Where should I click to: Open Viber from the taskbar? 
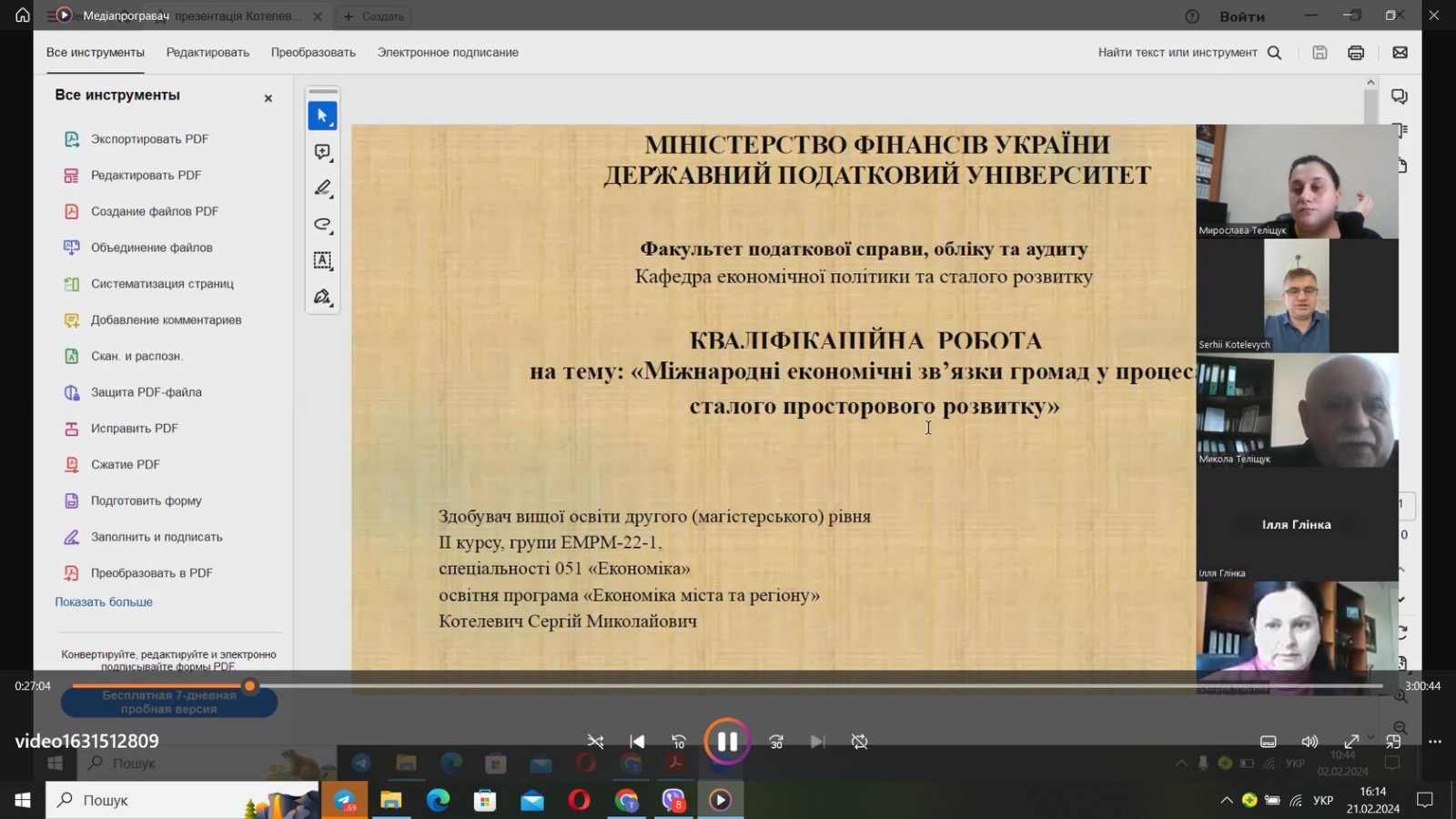click(673, 800)
